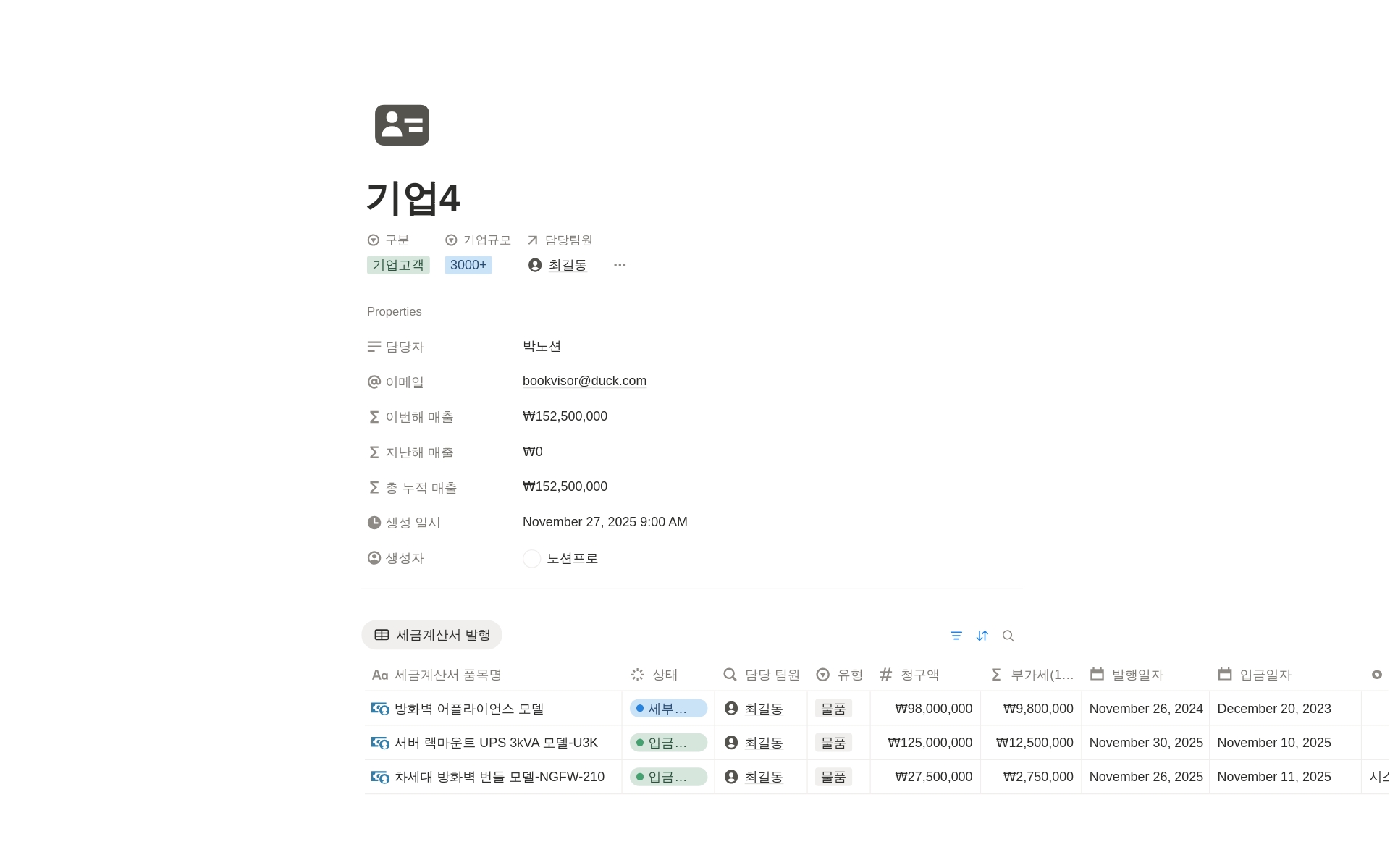Click the 물품 tag in 서버 랙마운트 row
Image resolution: width=1390 pixels, height=868 pixels.
tap(833, 743)
